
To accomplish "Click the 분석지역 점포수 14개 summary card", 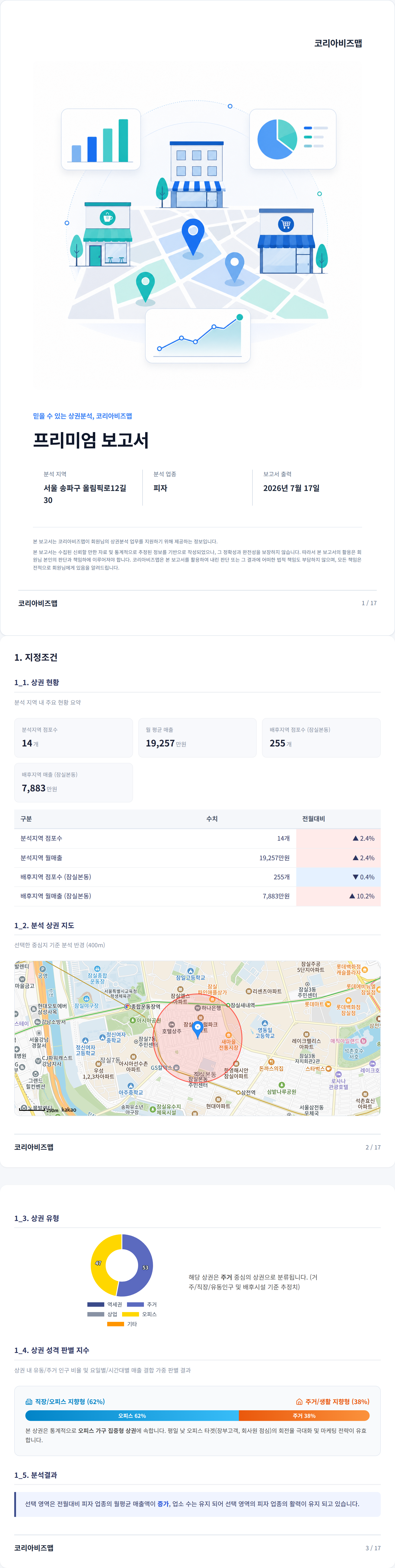I will click(74, 738).
